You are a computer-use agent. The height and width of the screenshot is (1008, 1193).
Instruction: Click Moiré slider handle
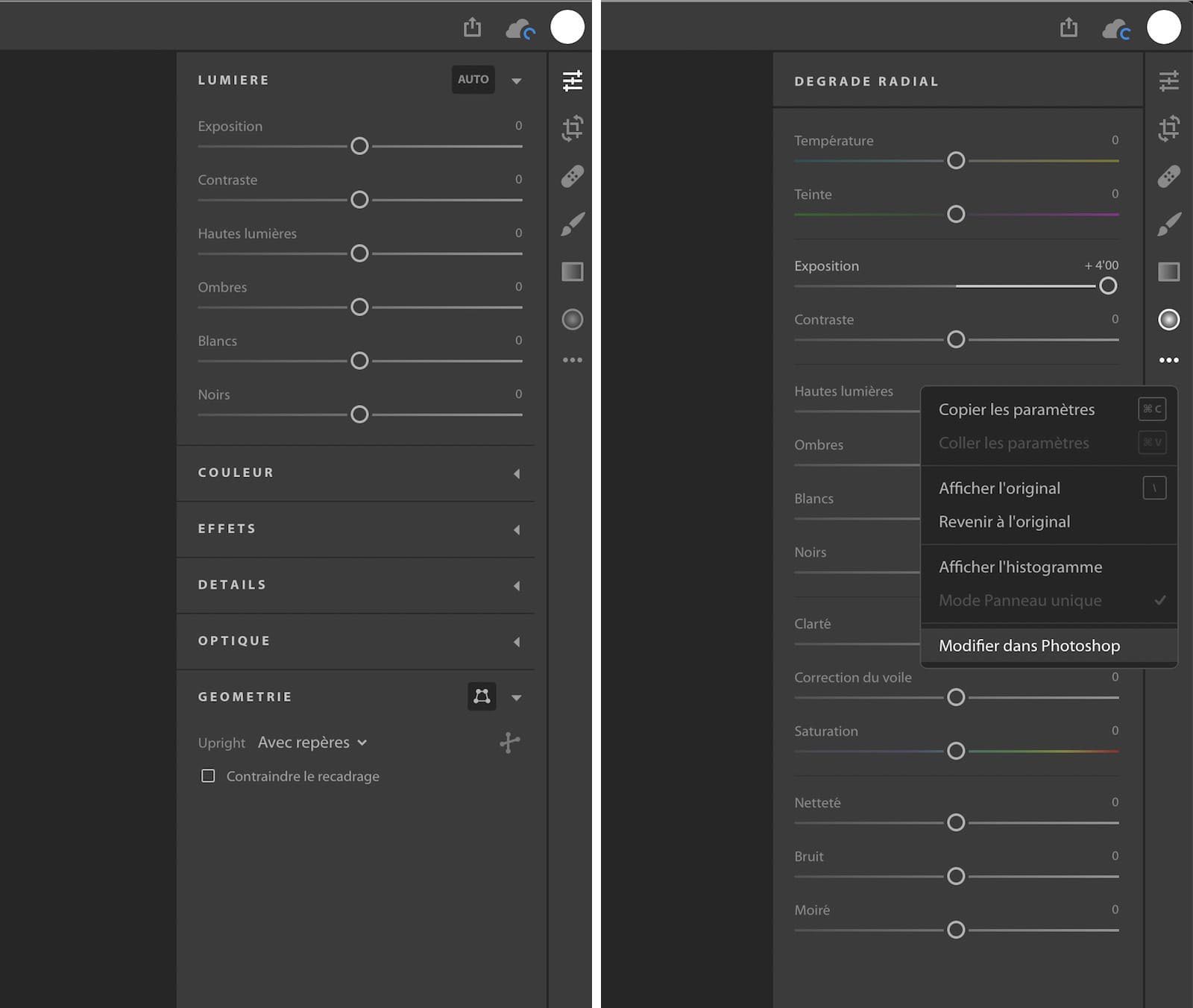(x=956, y=930)
